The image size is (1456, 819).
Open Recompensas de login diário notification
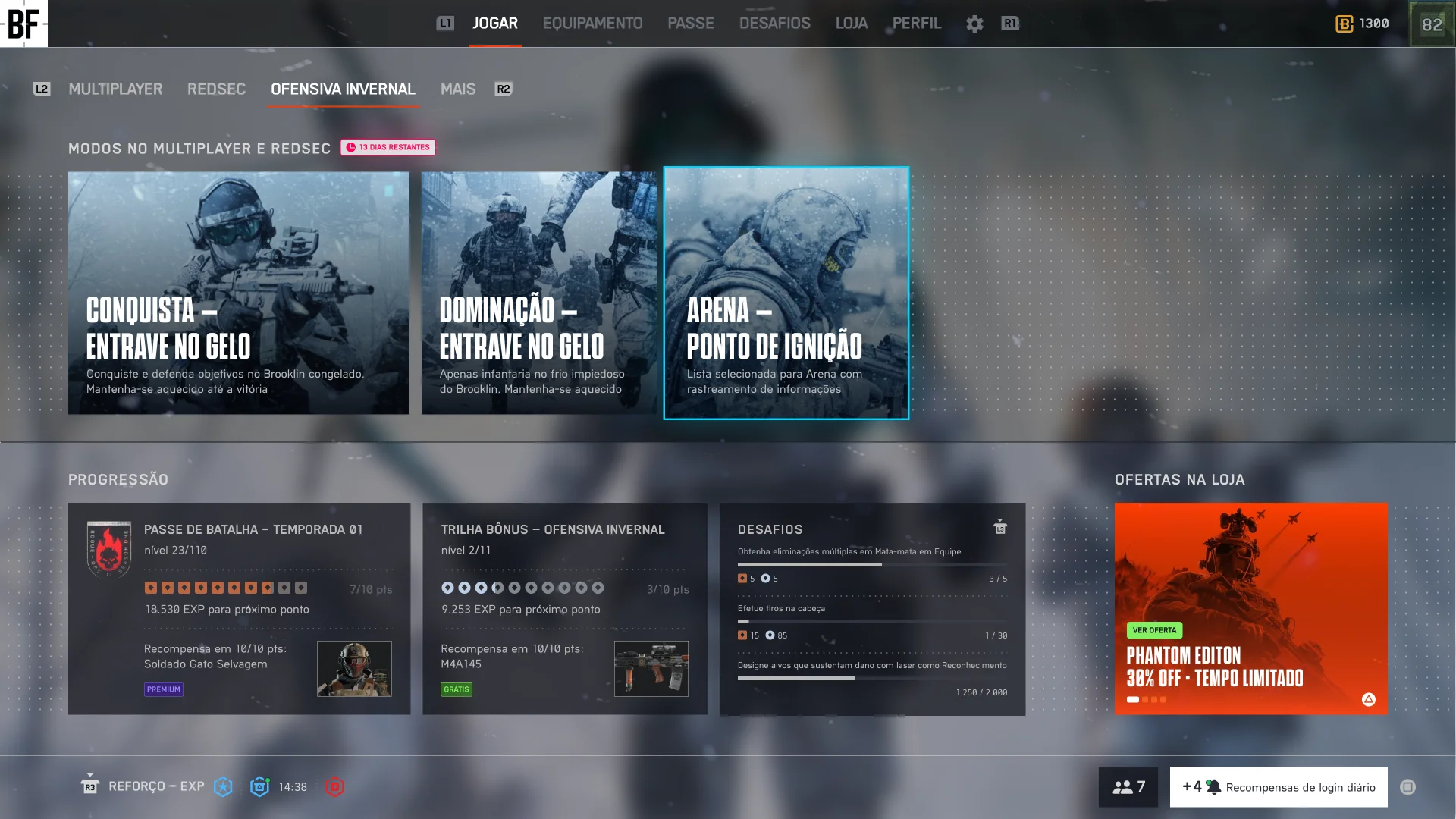(x=1279, y=786)
